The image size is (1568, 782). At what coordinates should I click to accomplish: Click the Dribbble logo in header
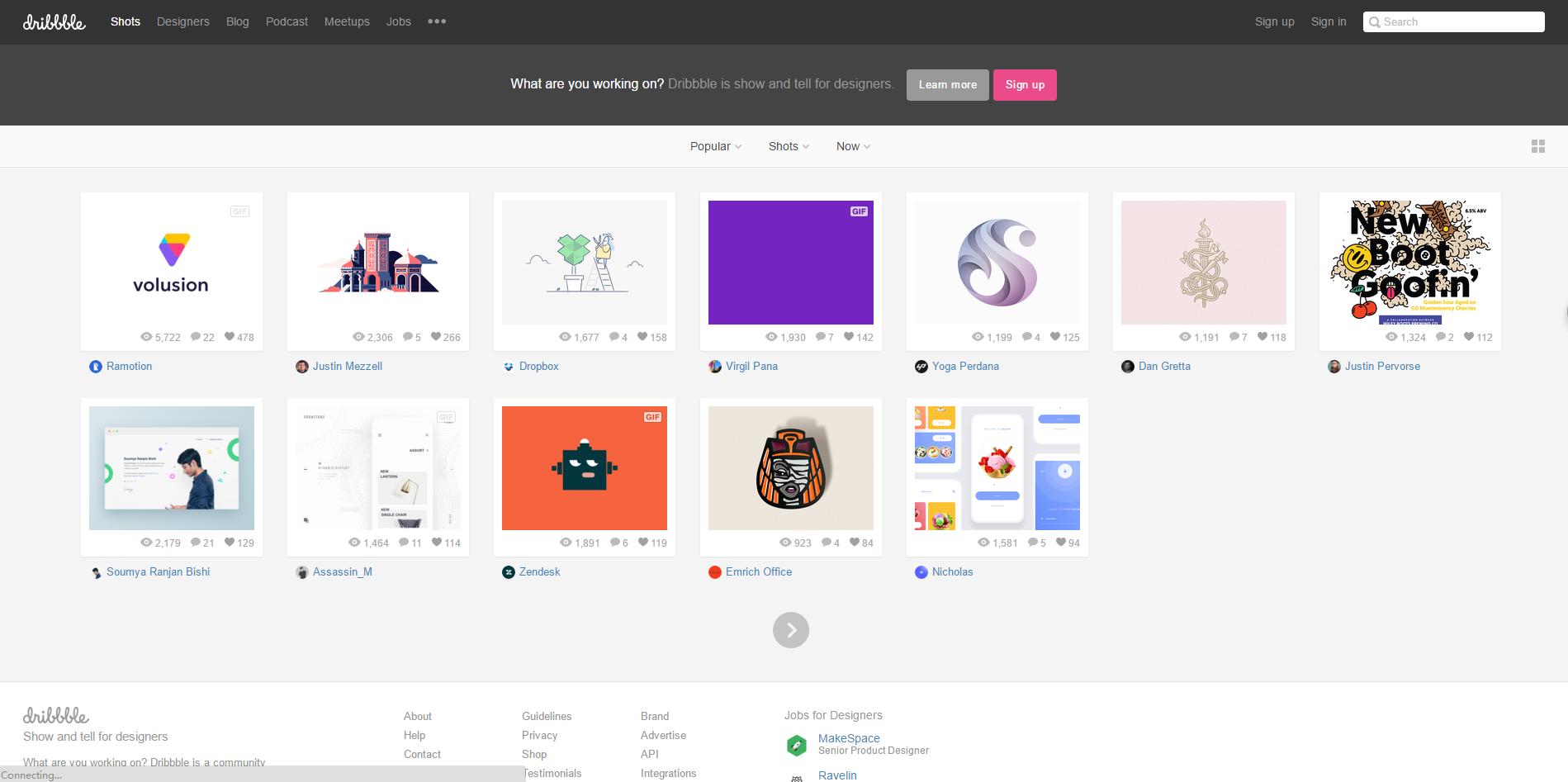click(x=54, y=22)
